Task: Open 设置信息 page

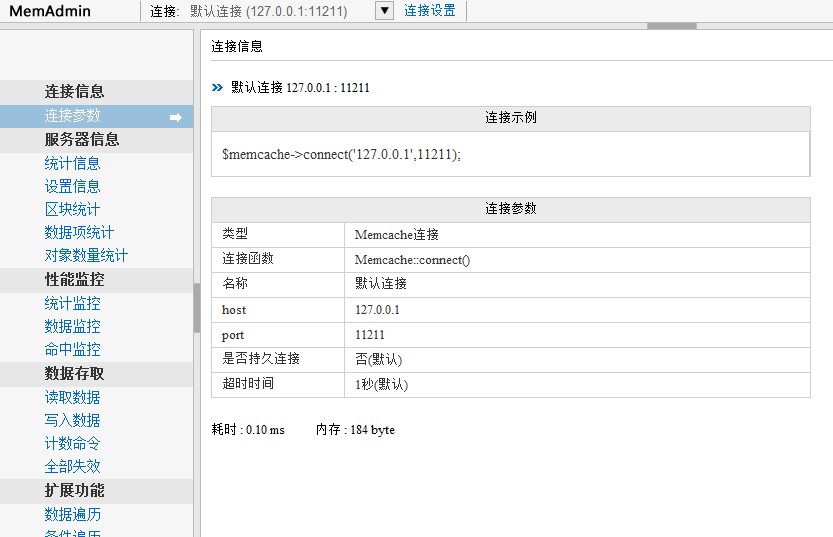Action: point(72,186)
